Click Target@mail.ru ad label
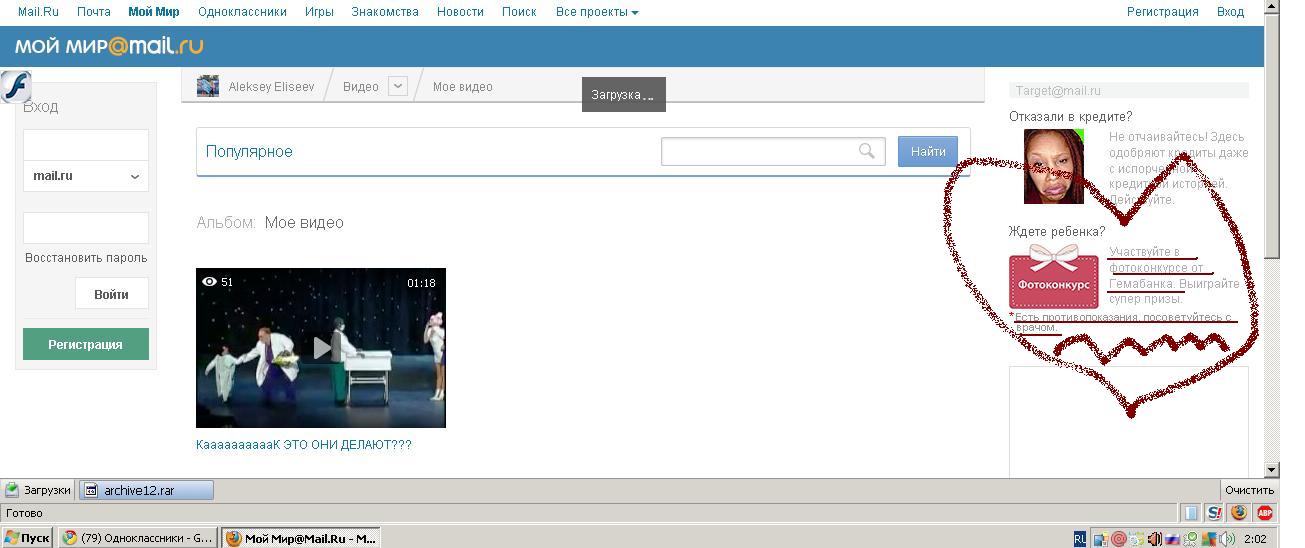Viewport: 1305px width, 548px height. [x=1058, y=91]
